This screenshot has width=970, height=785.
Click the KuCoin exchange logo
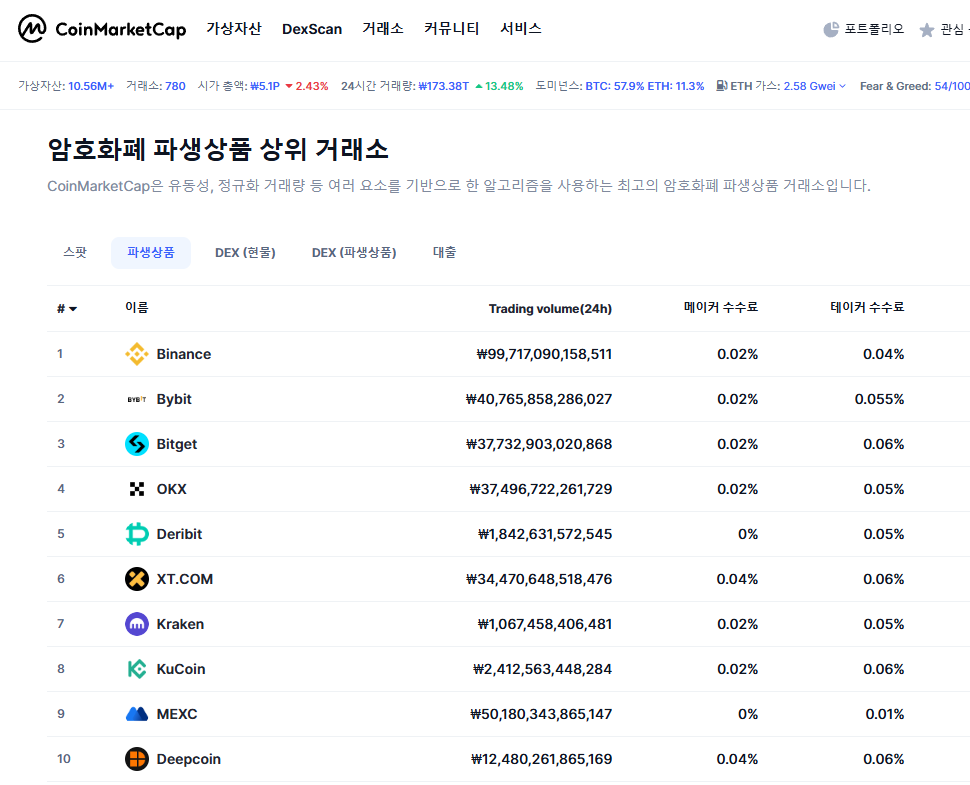137,669
